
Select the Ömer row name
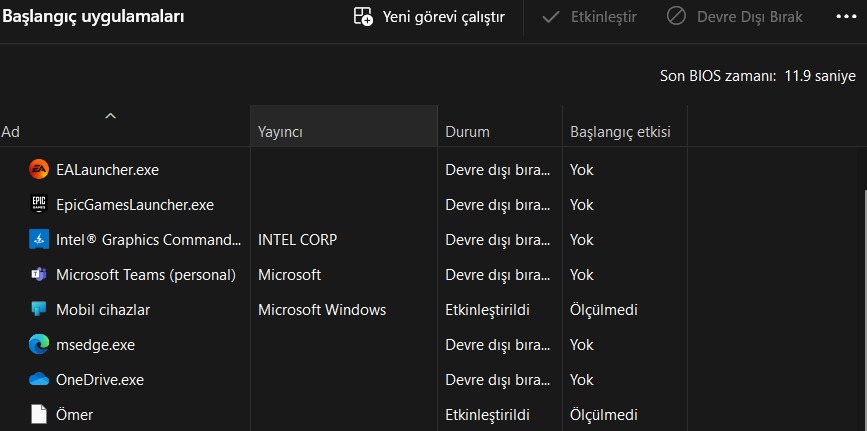tap(75, 414)
